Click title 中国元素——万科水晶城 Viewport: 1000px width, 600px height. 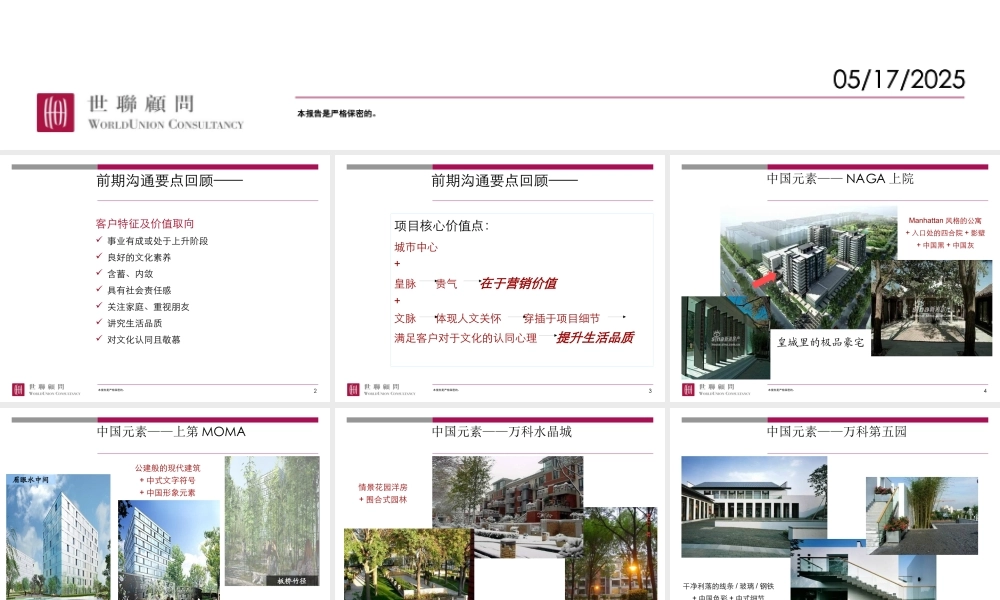pos(501,432)
